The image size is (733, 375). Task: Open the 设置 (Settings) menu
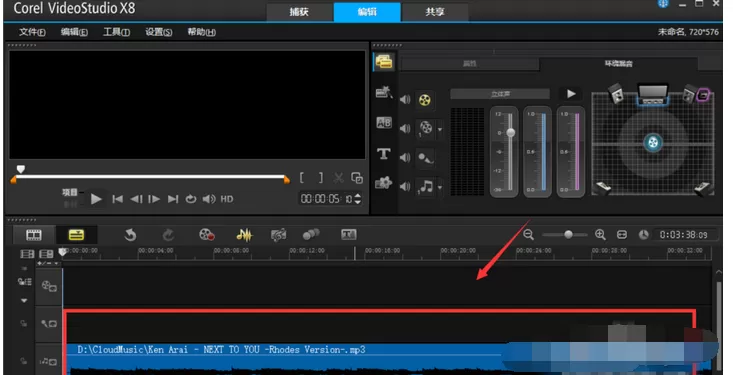click(158, 32)
